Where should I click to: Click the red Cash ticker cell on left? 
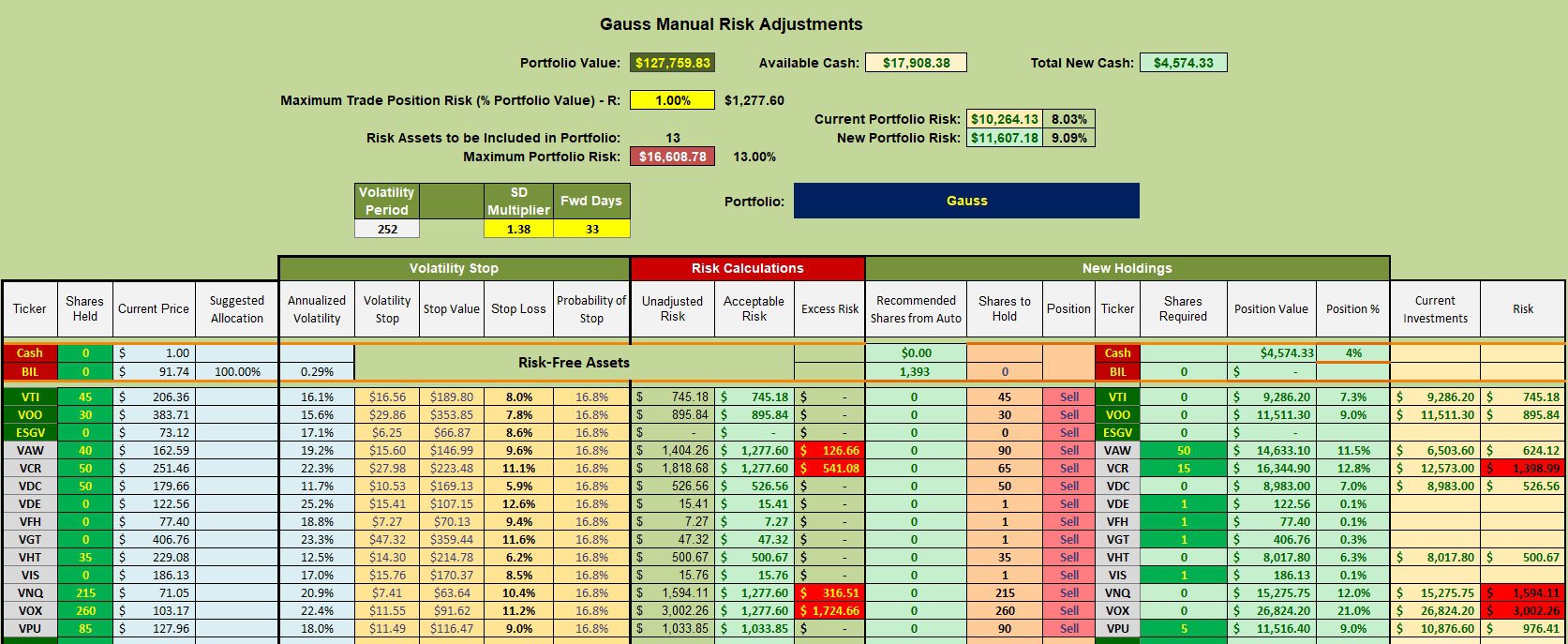(x=29, y=353)
